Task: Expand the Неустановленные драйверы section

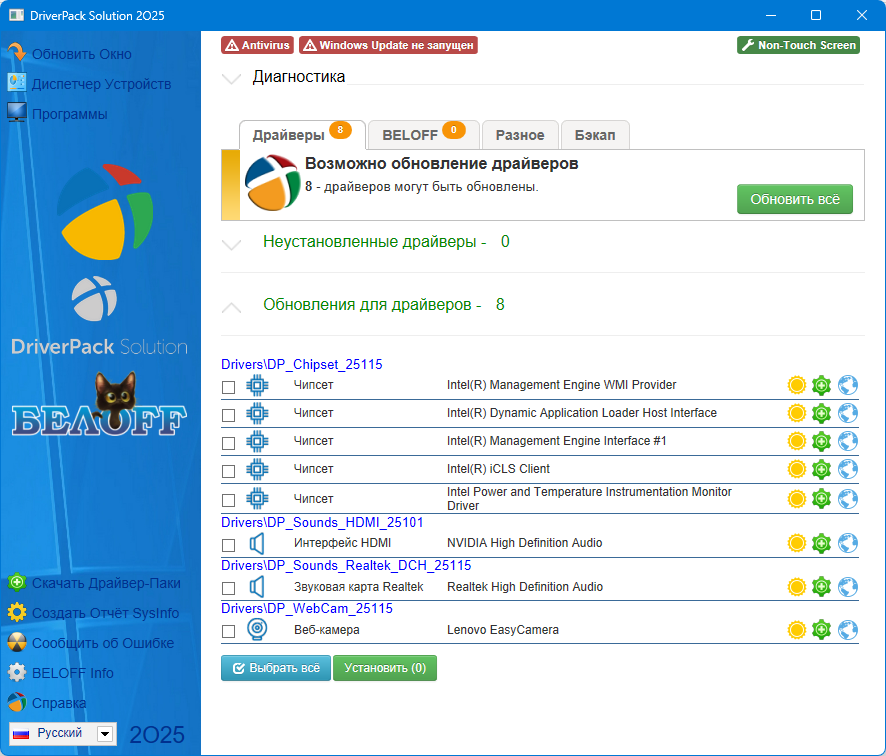Action: coord(232,243)
